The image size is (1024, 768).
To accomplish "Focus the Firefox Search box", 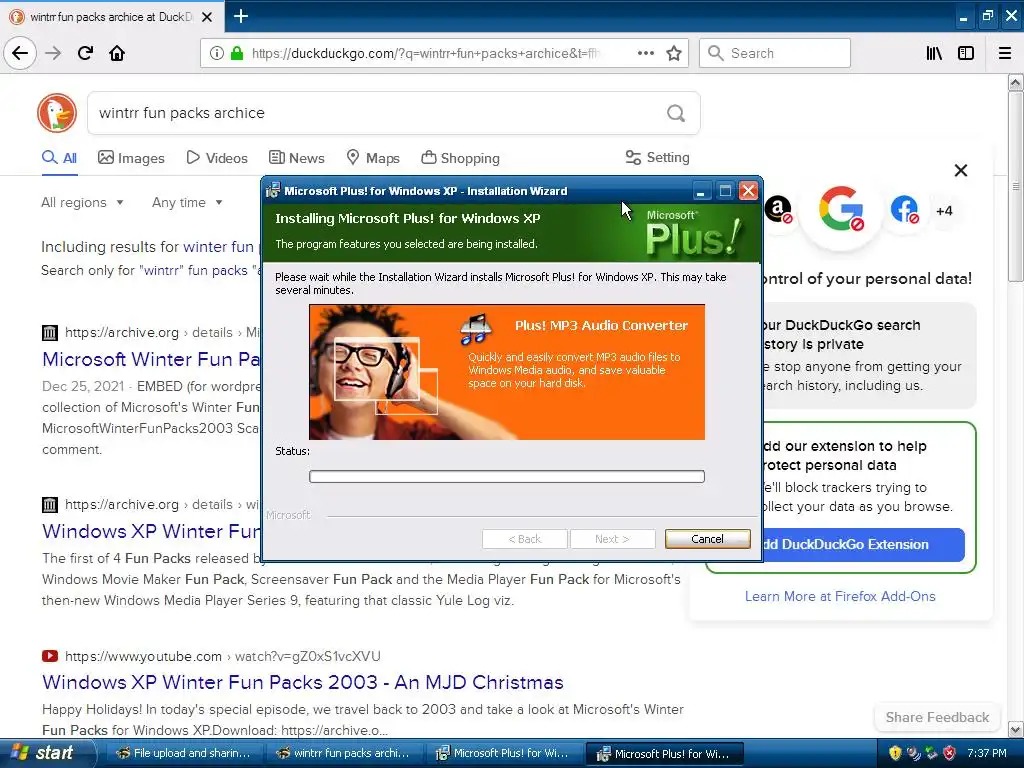I will [x=775, y=53].
